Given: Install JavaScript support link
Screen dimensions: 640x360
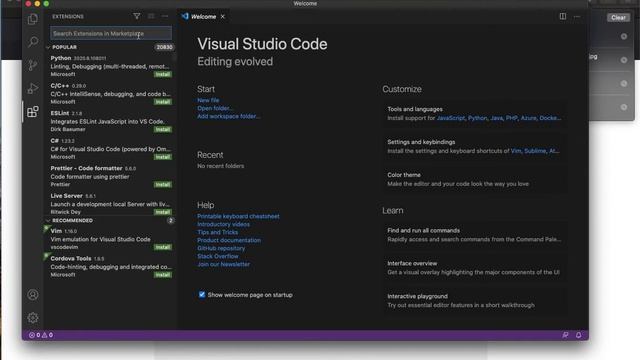Looking at the screenshot, I should (451, 118).
